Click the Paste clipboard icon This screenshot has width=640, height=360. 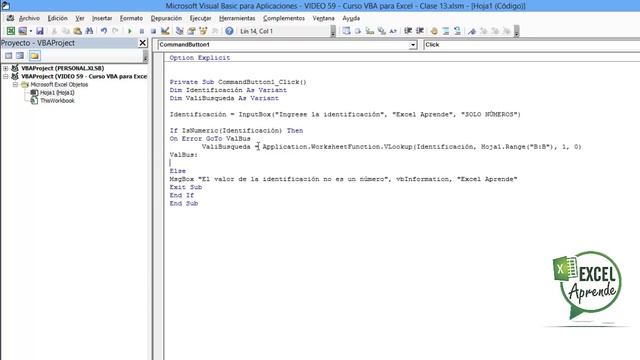tap(77, 31)
